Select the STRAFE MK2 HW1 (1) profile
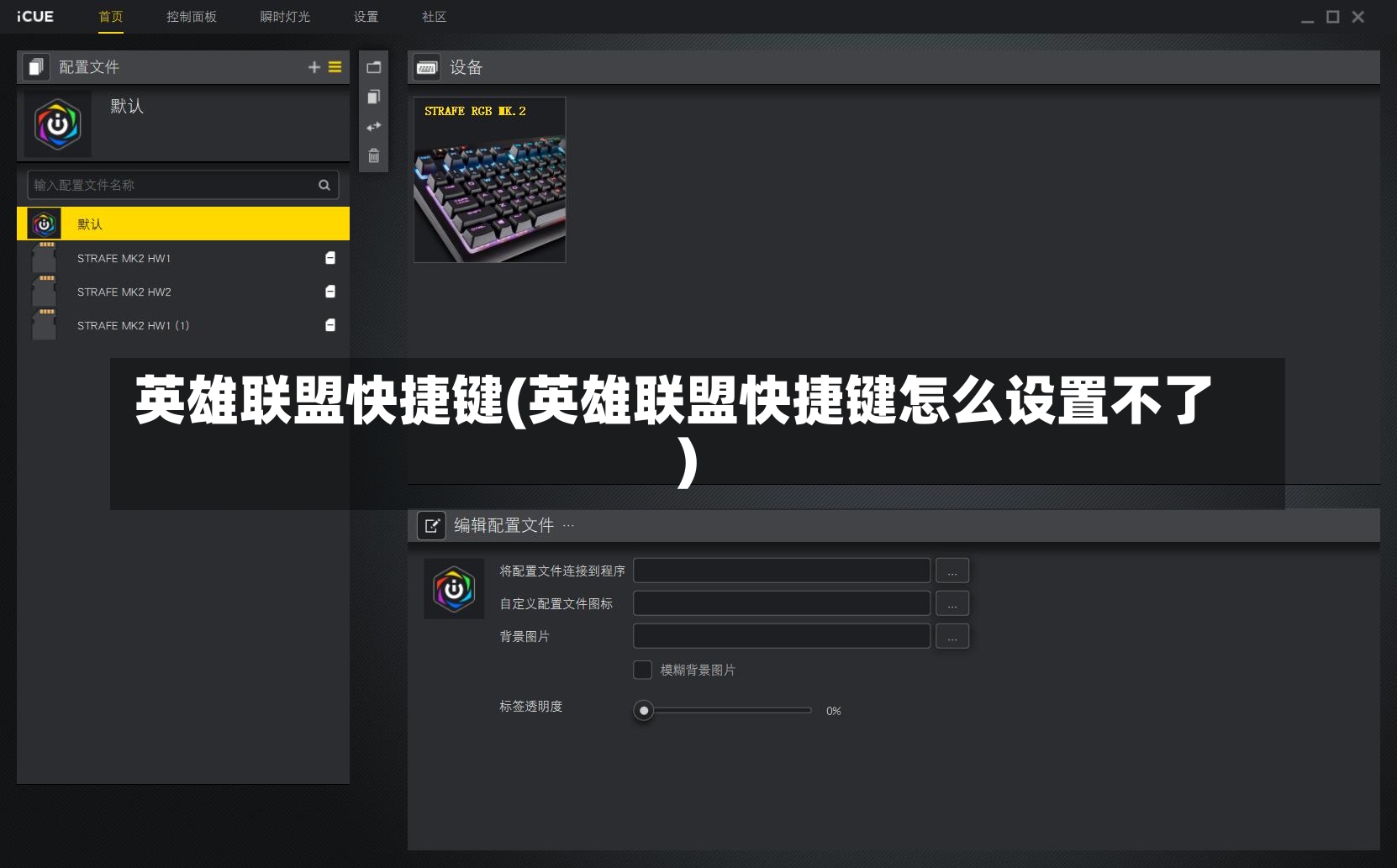 coord(183,325)
